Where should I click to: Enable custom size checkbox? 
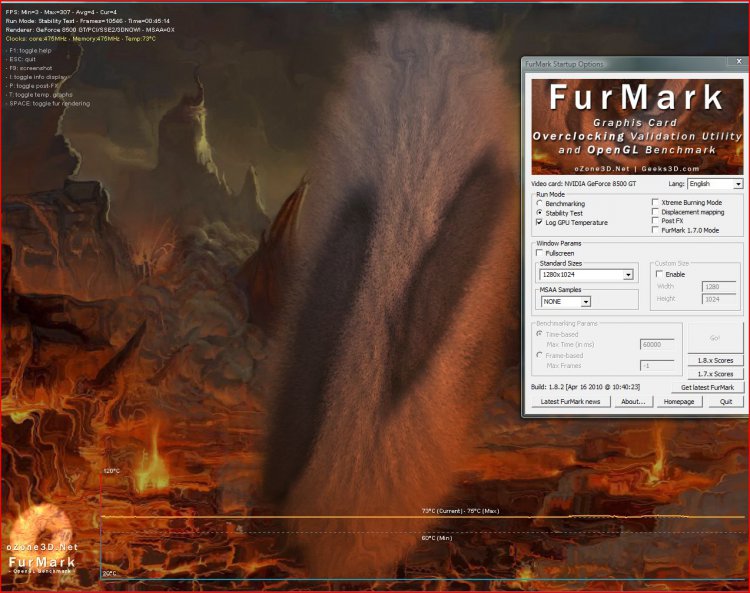tap(660, 274)
